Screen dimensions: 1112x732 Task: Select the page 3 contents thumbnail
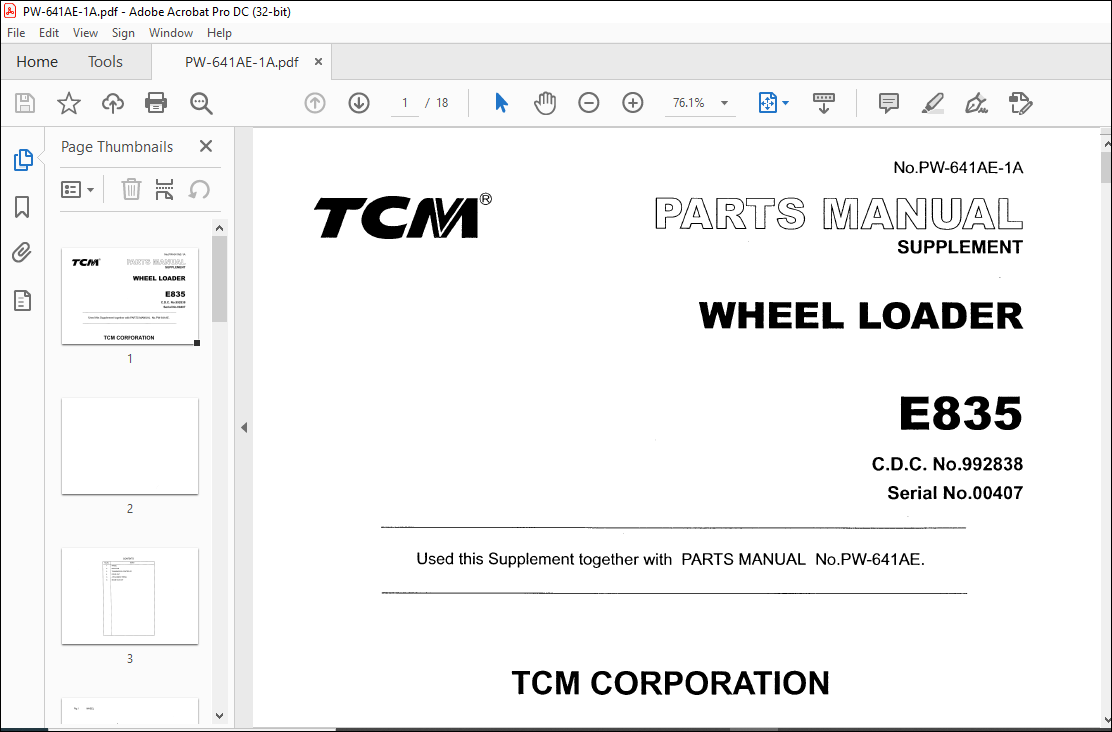tap(130, 596)
